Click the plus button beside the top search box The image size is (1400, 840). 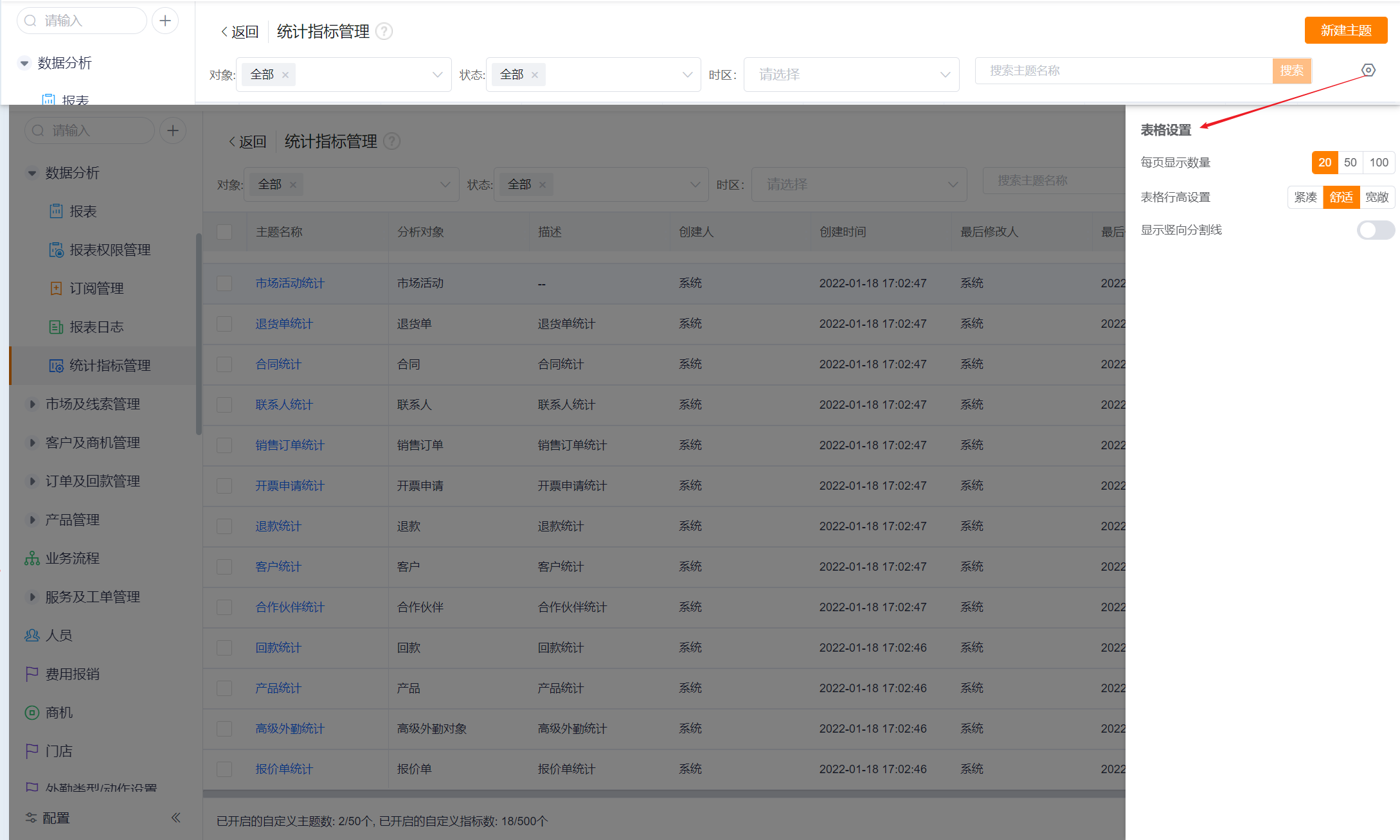tap(165, 21)
